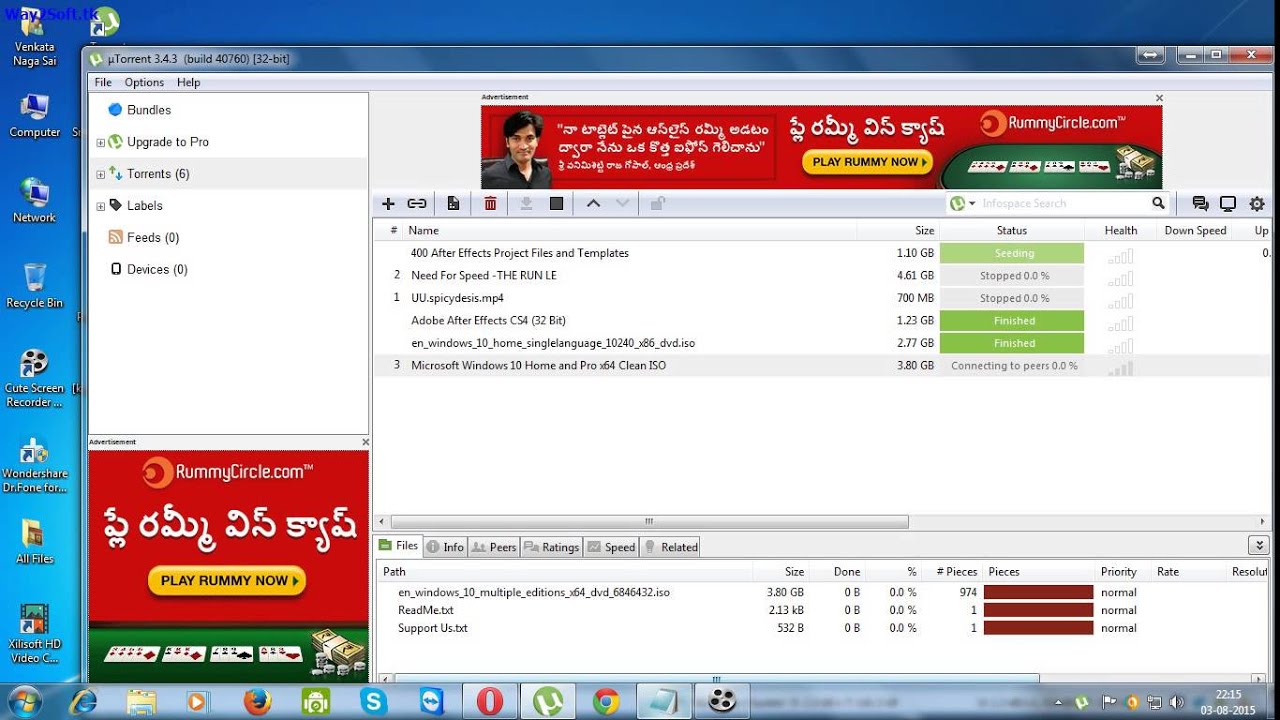
Task: Switch to the Ratings tab
Action: pos(552,547)
